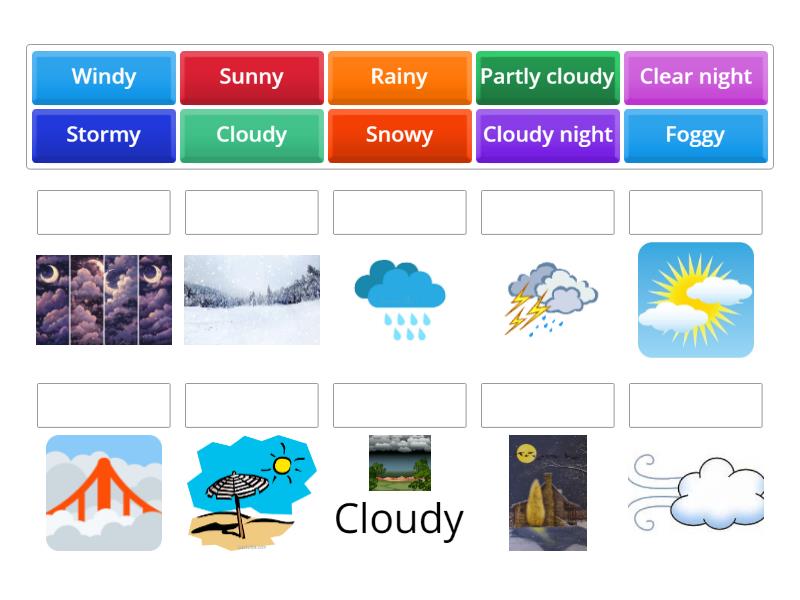Pick the Foggy word tile
The width and height of the screenshot is (800, 600).
695,135
